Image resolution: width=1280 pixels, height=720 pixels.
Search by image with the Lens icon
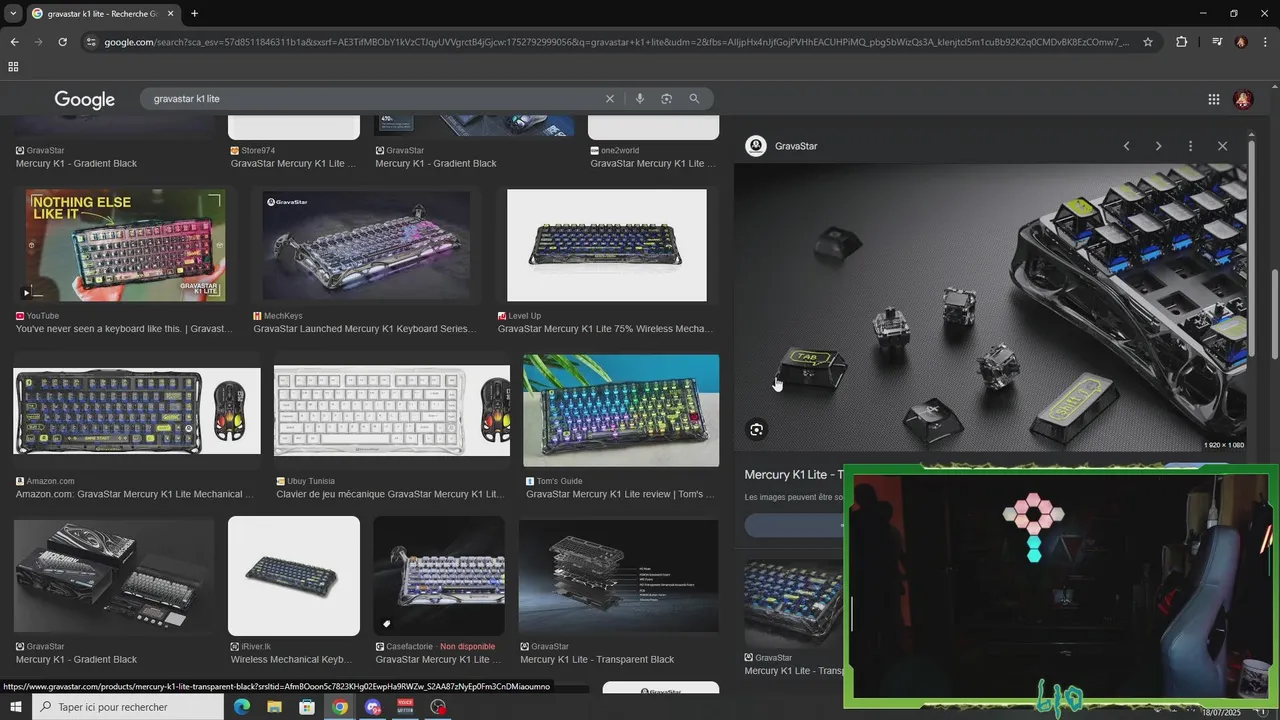pos(666,99)
